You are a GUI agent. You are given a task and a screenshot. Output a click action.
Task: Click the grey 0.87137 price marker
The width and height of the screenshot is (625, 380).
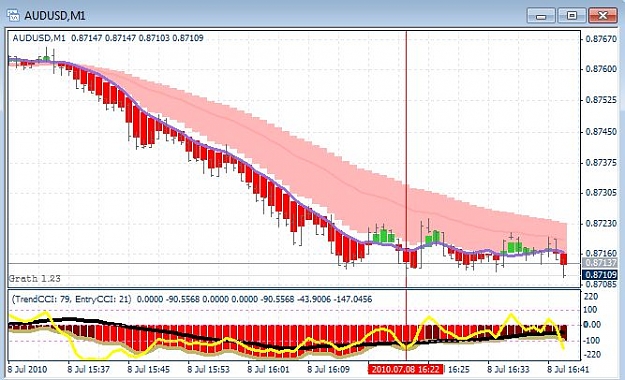click(x=600, y=263)
